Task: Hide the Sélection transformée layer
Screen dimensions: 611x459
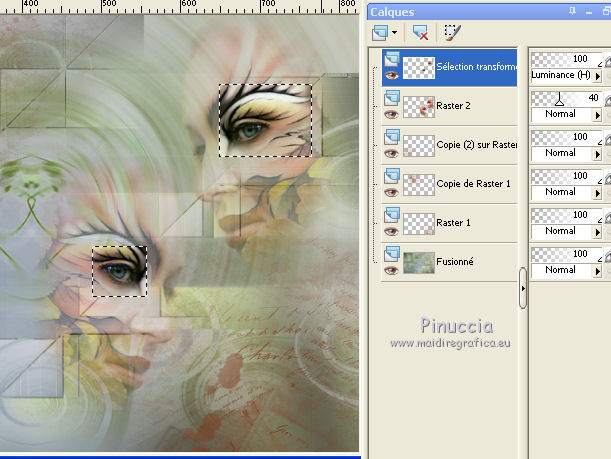Action: [391, 75]
